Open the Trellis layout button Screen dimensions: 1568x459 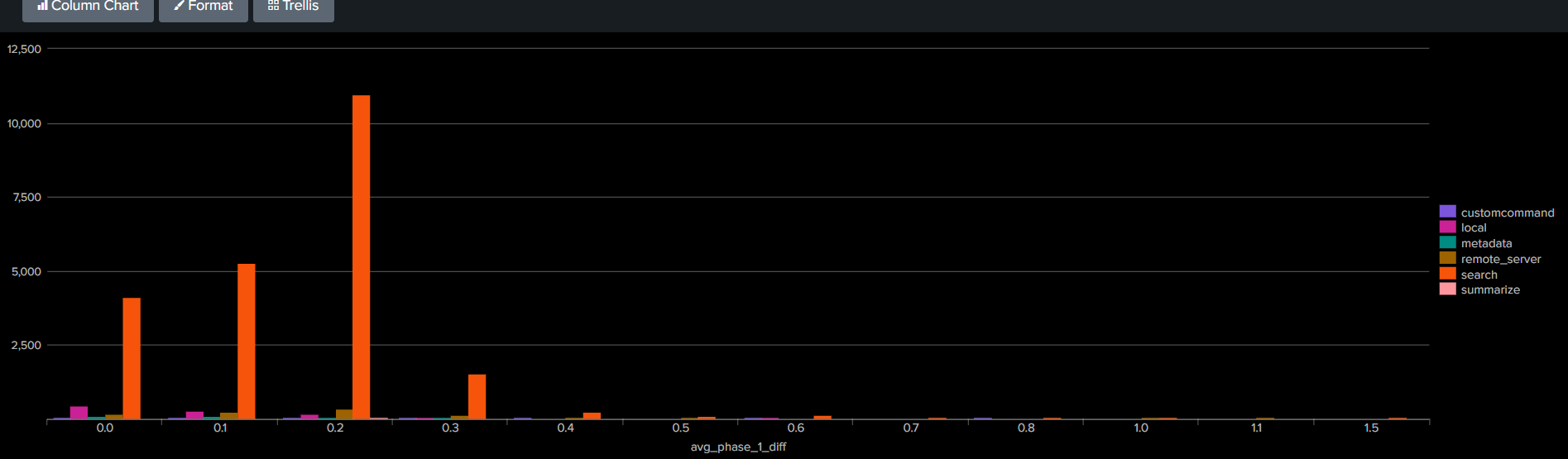click(x=294, y=8)
